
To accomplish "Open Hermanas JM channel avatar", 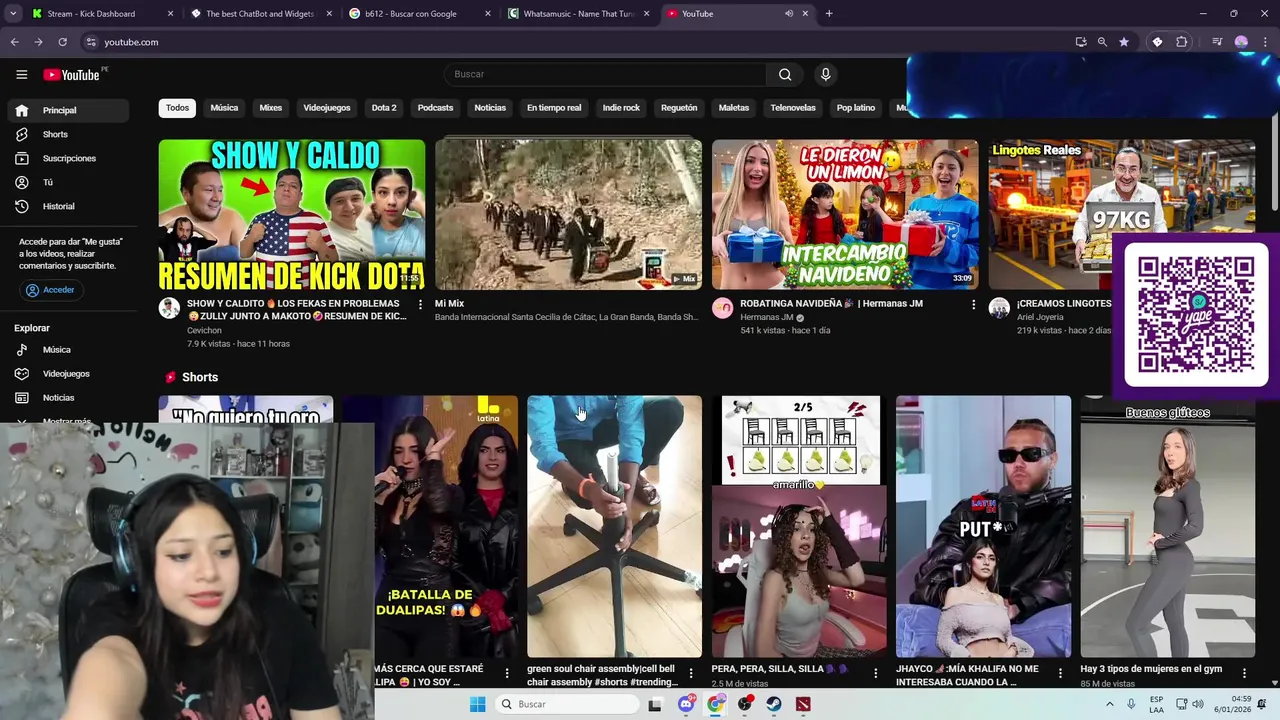I will coord(722,308).
